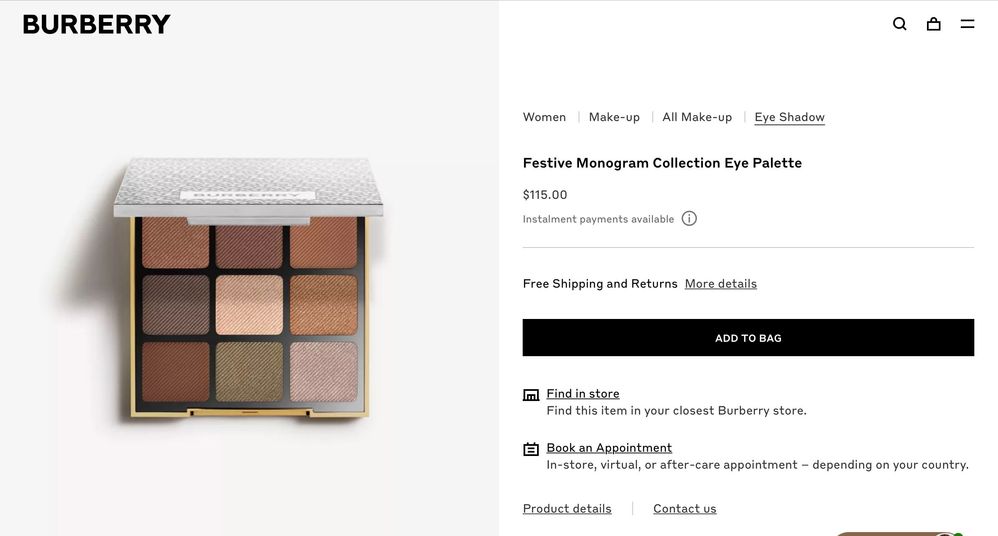Go to homepage via Burberry logo

coord(97,24)
